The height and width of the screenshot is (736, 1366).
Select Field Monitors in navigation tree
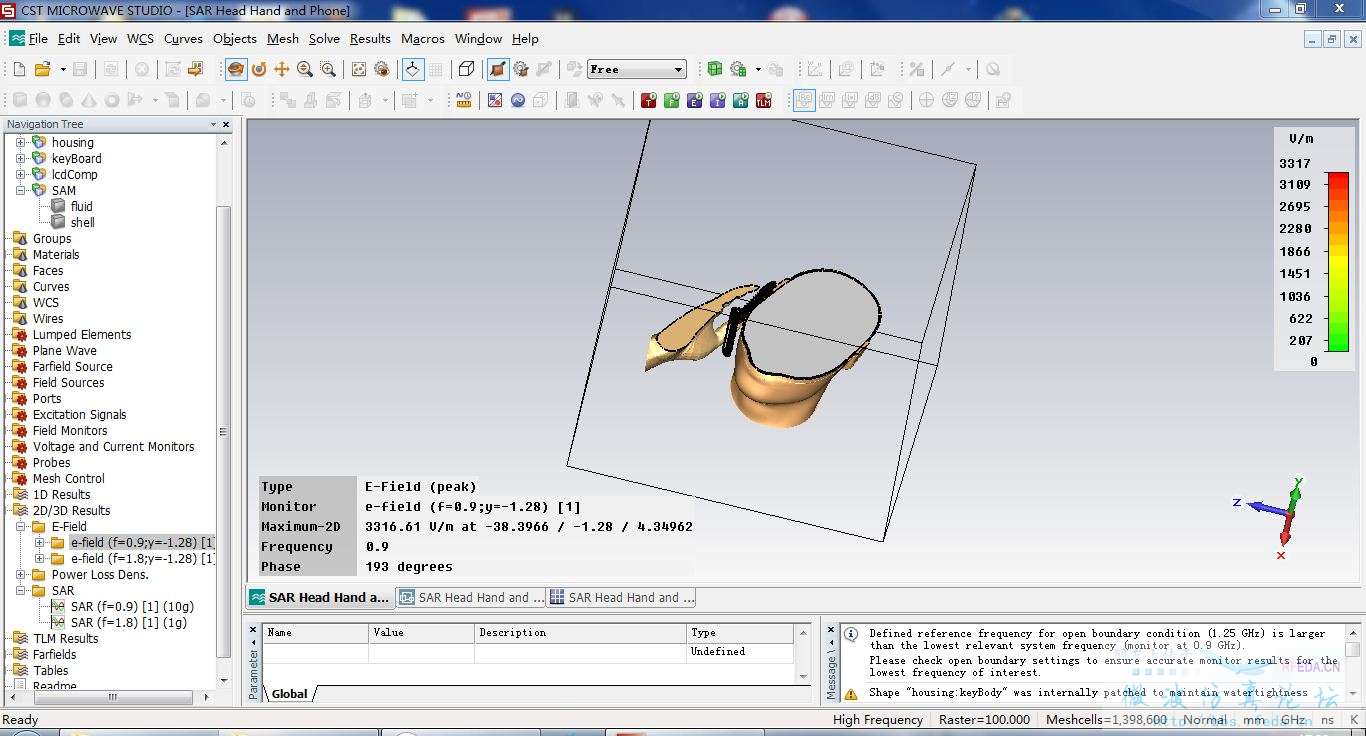69,431
